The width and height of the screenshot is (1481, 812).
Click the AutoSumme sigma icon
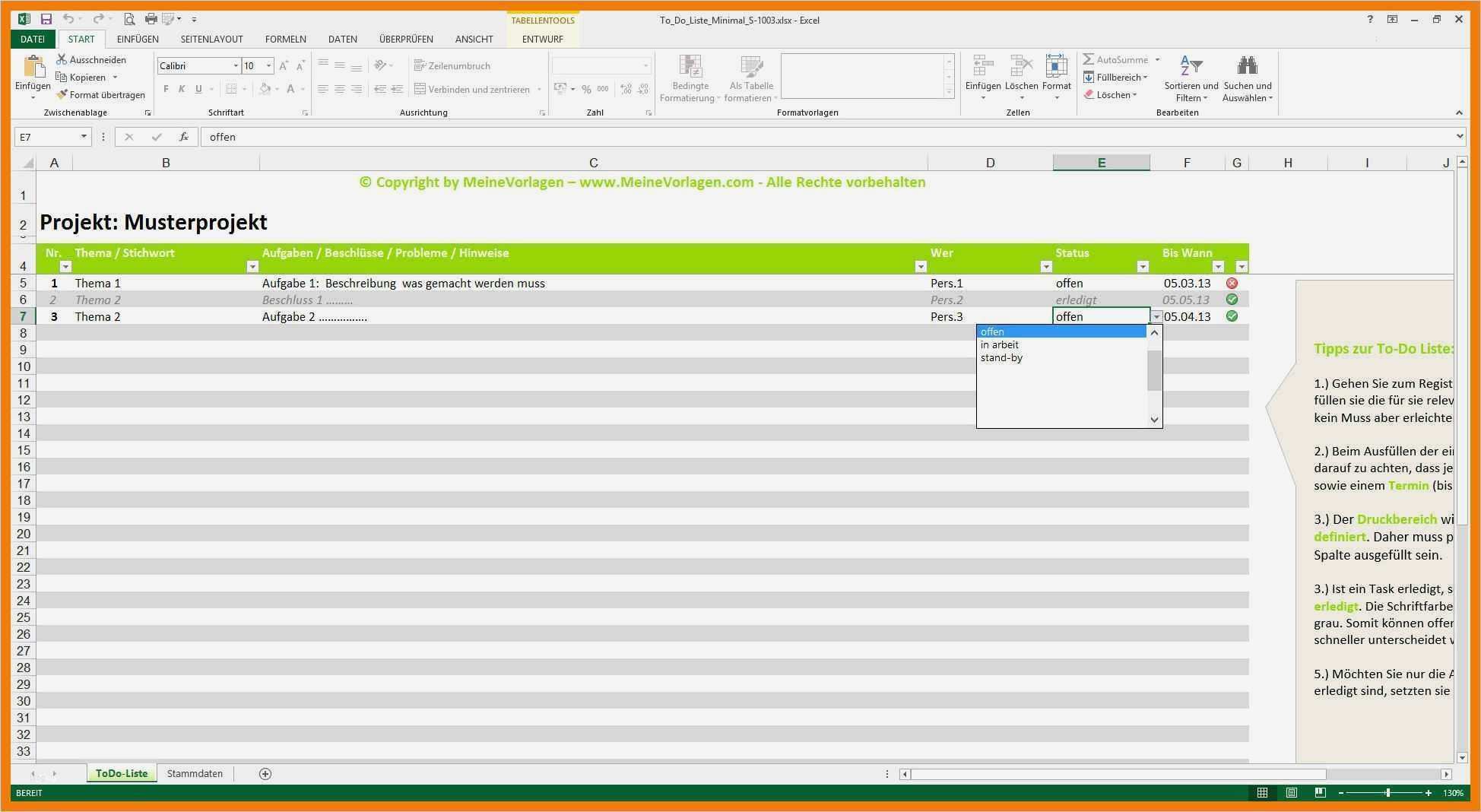pos(1090,59)
